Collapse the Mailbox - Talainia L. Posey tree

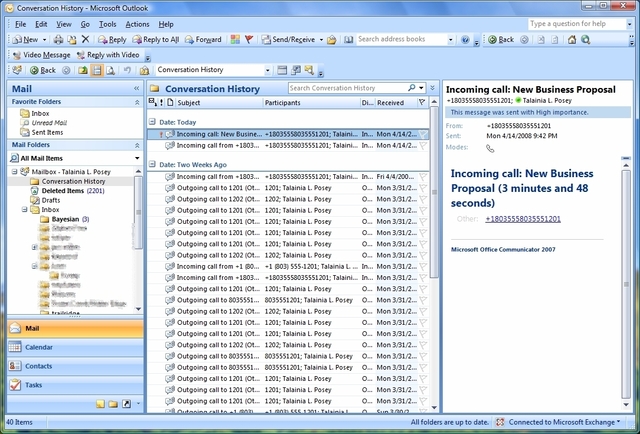coord(15,171)
